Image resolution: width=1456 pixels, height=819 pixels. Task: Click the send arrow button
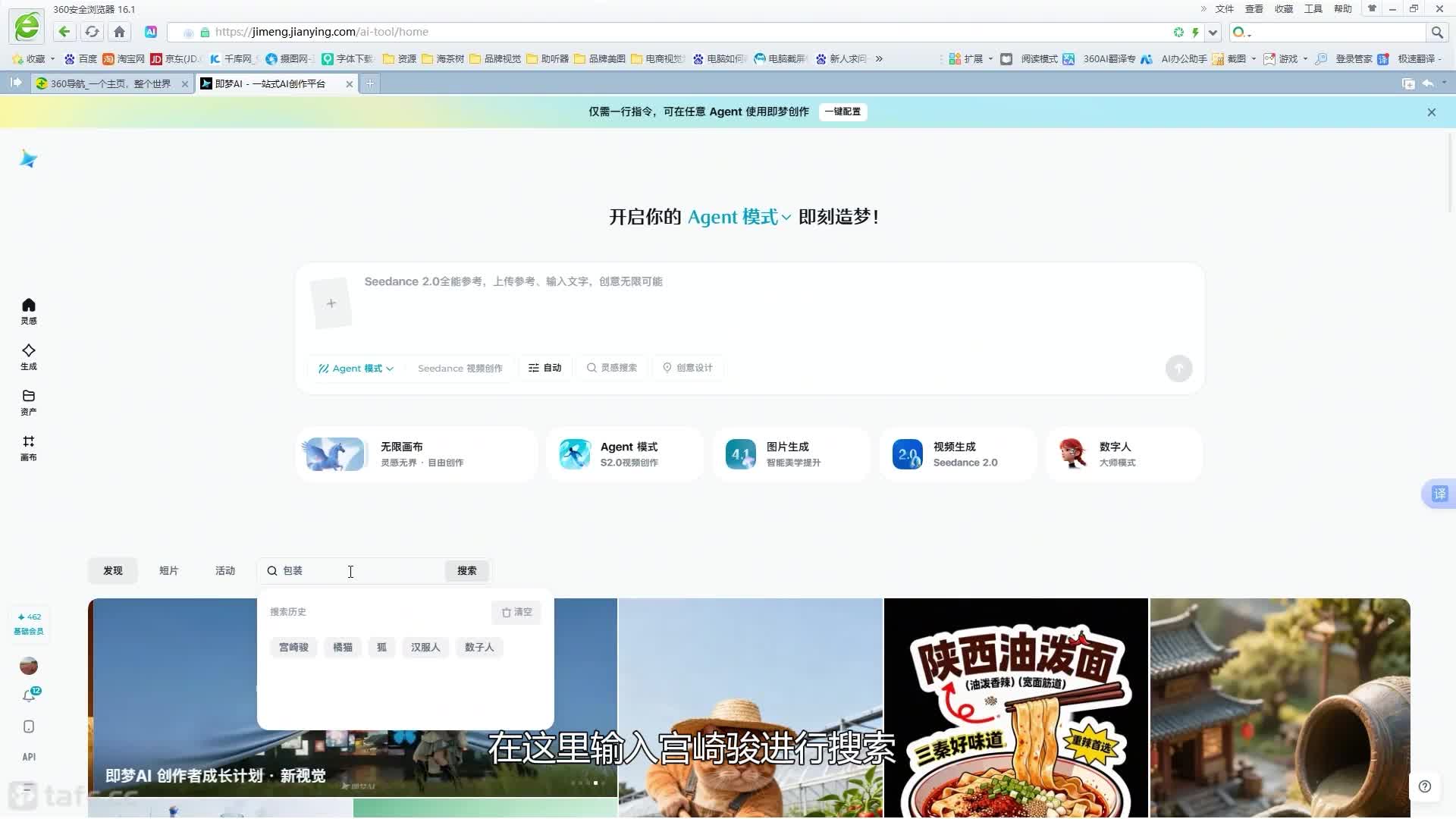[1178, 369]
